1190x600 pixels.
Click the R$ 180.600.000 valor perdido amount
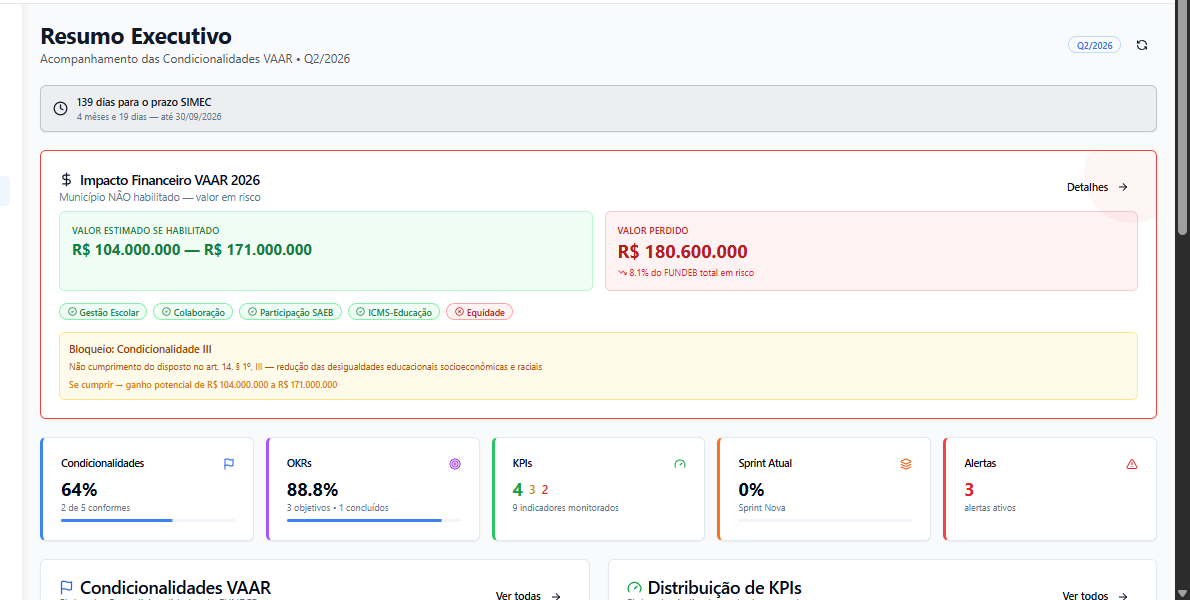coord(682,252)
